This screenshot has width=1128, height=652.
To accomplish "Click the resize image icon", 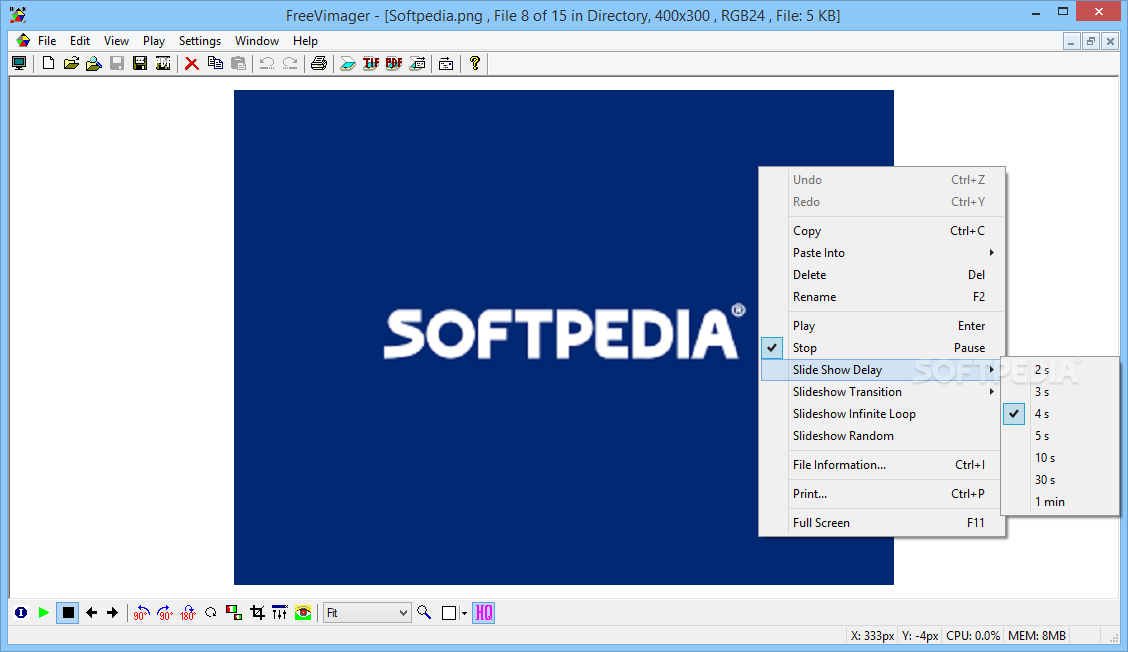I will (234, 612).
